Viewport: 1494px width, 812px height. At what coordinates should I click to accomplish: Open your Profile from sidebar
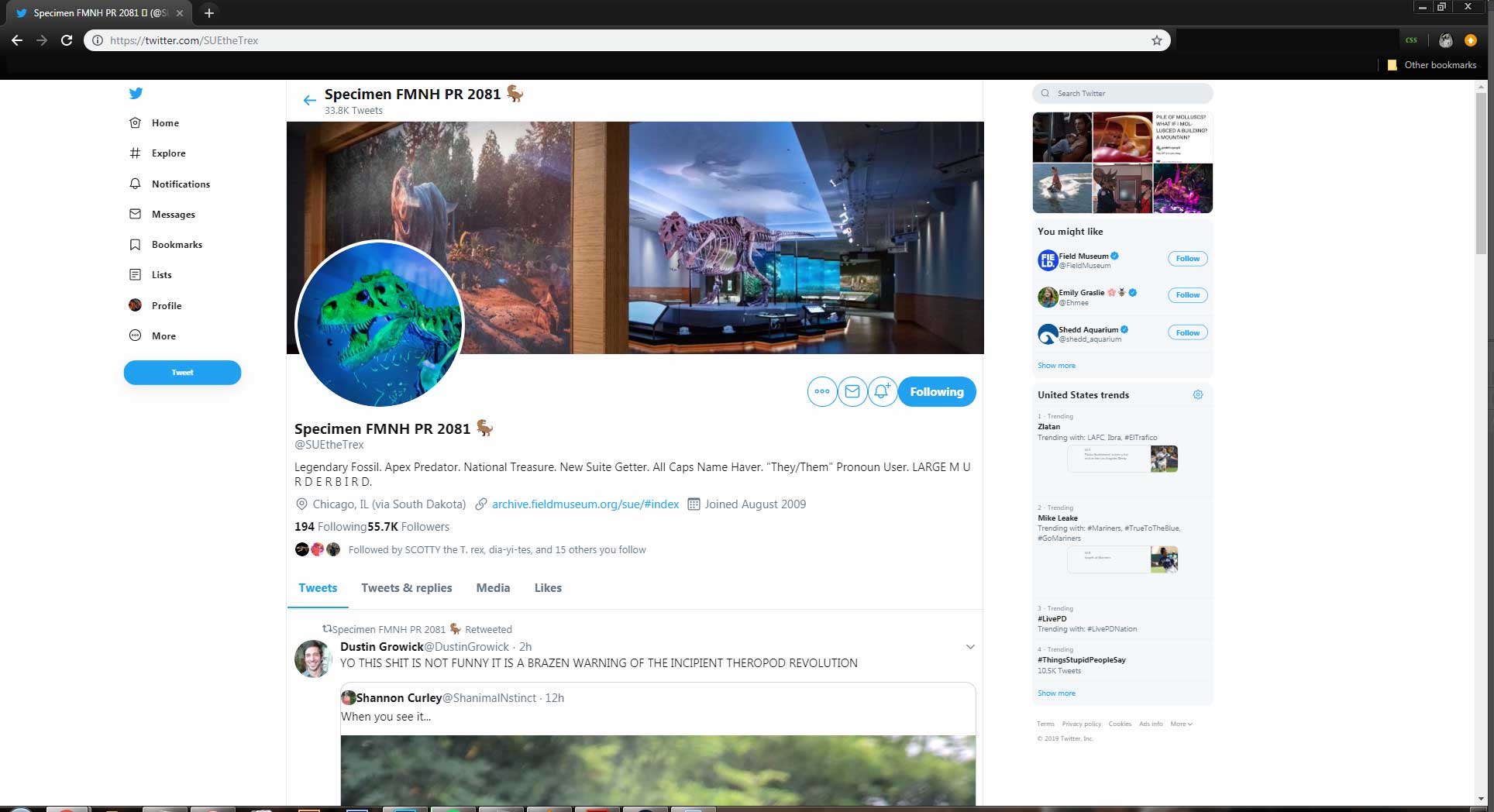(155, 305)
